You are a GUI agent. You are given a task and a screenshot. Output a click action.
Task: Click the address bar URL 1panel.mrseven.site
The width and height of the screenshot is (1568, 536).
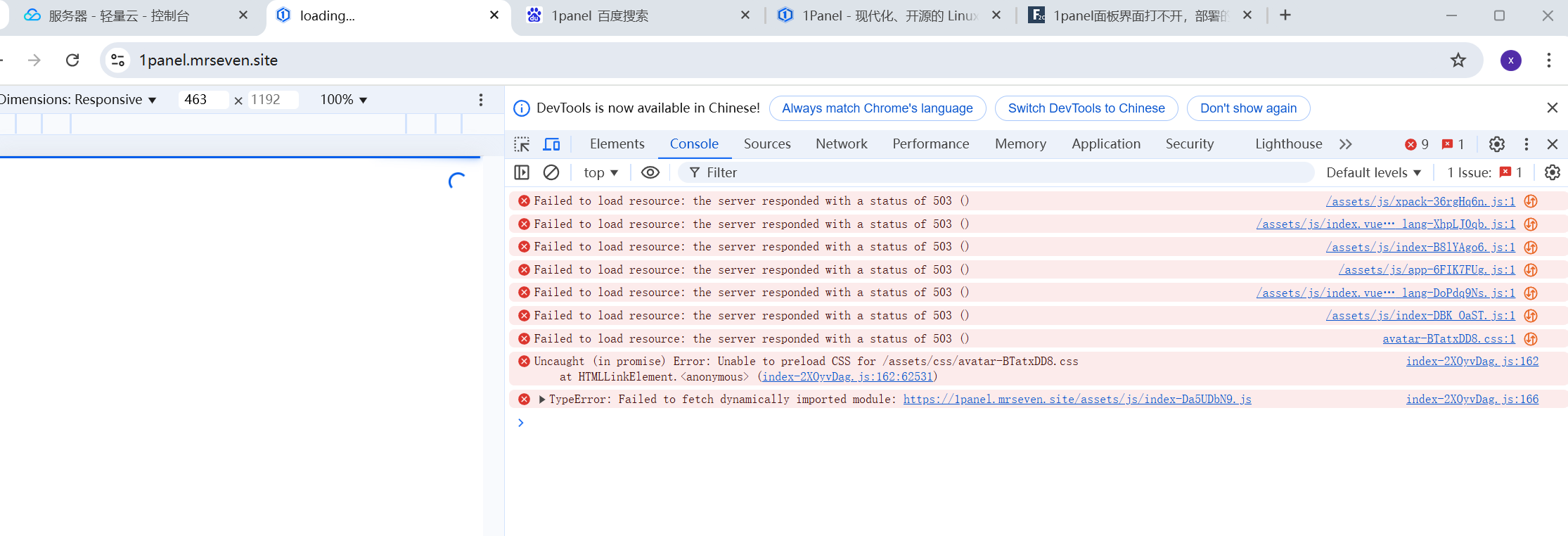click(x=209, y=60)
